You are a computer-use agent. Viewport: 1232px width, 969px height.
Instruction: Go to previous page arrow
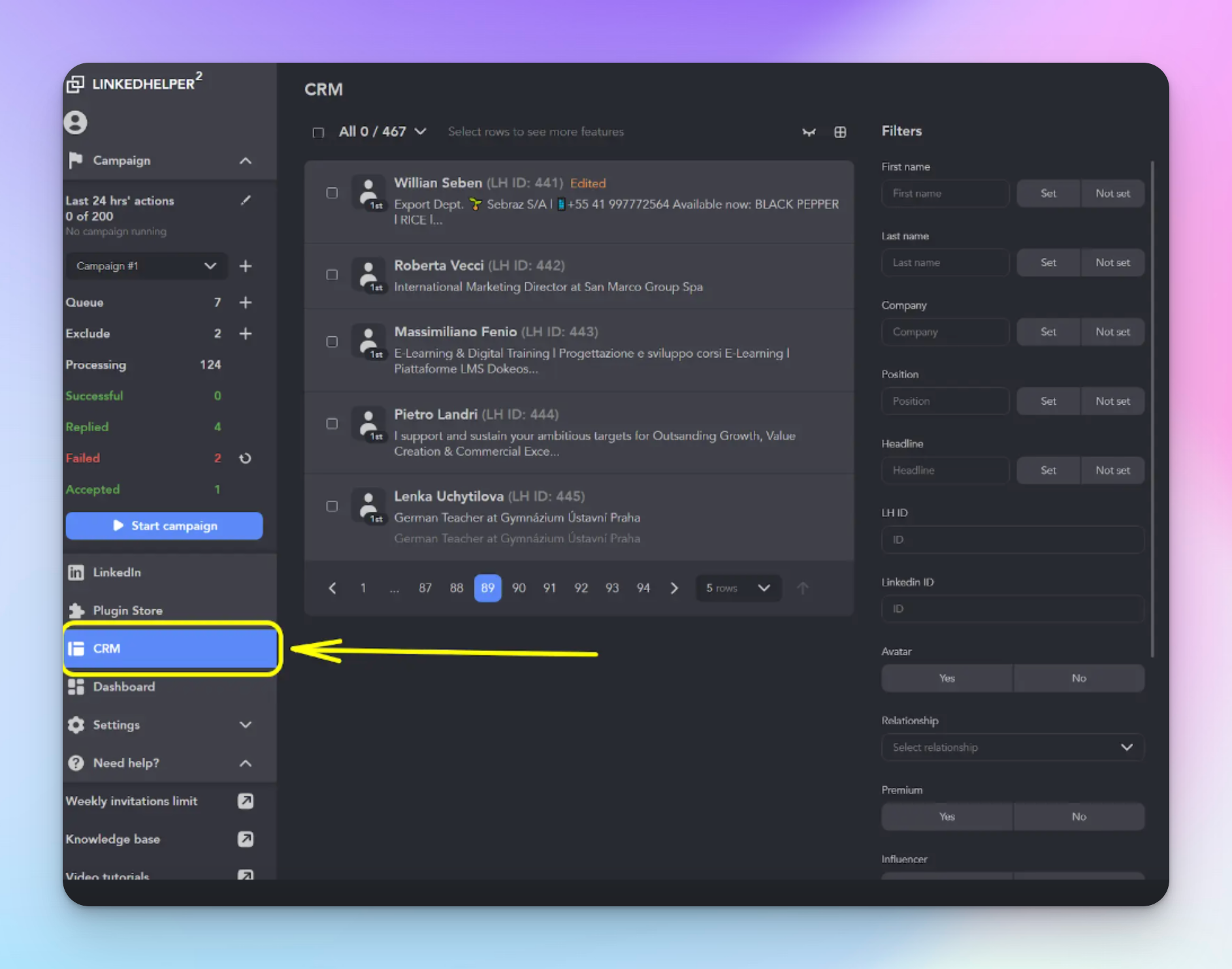pyautogui.click(x=332, y=588)
